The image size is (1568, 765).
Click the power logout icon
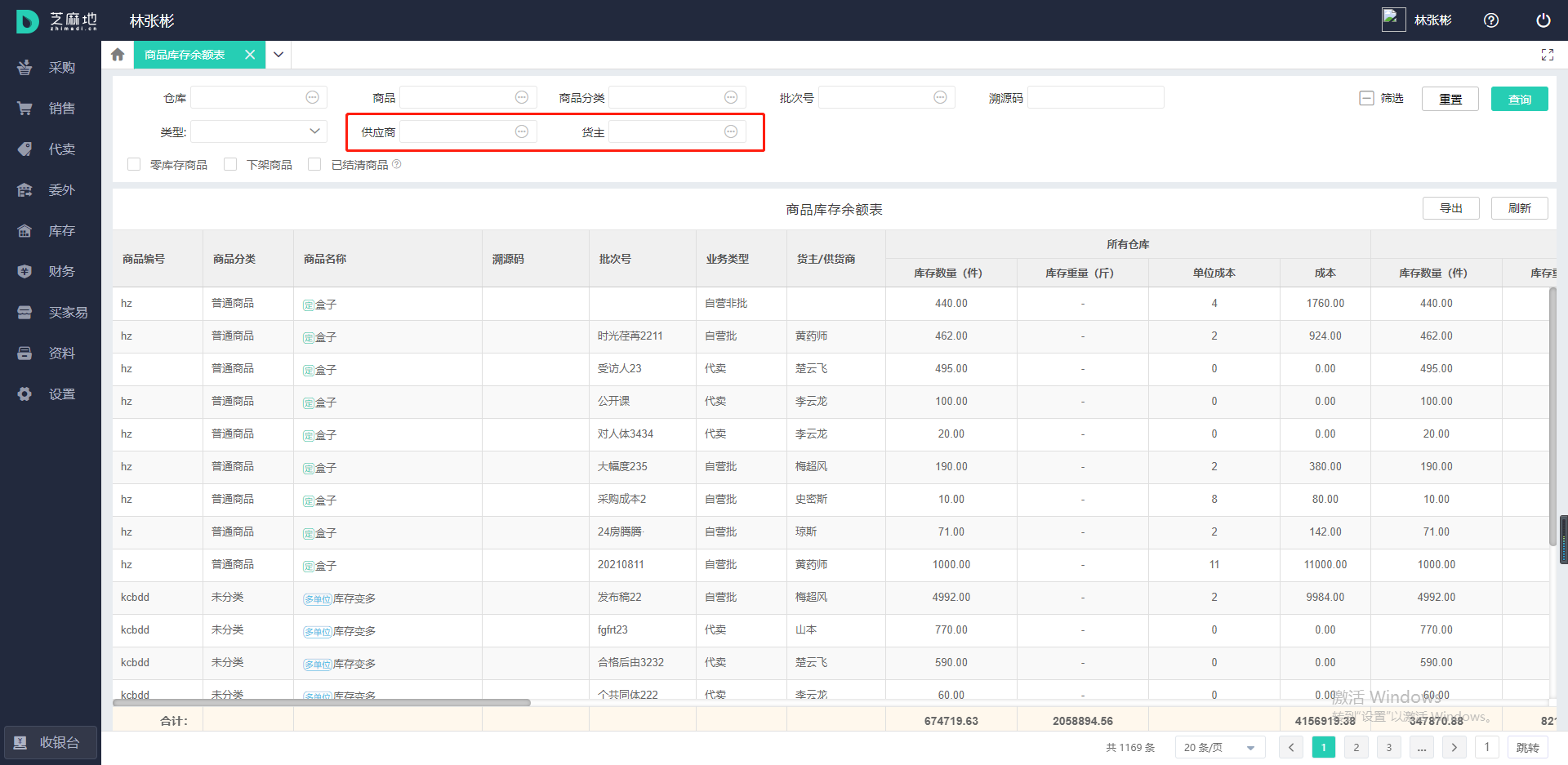point(1543,20)
